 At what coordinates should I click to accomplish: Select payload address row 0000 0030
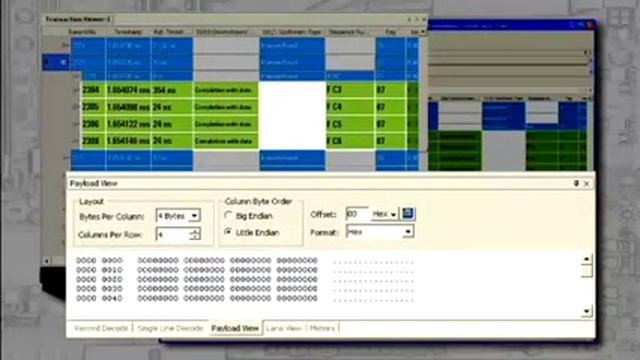pyautogui.click(x=99, y=289)
